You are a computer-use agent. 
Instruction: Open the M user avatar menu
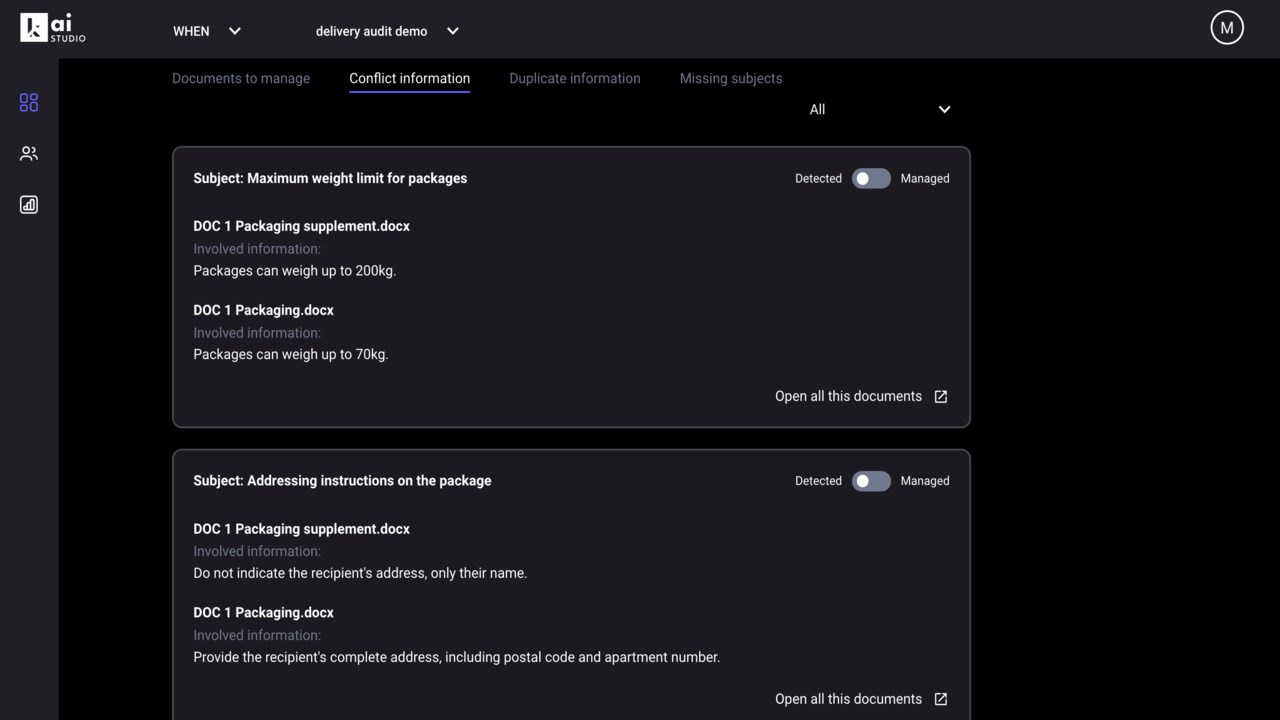point(1227,28)
